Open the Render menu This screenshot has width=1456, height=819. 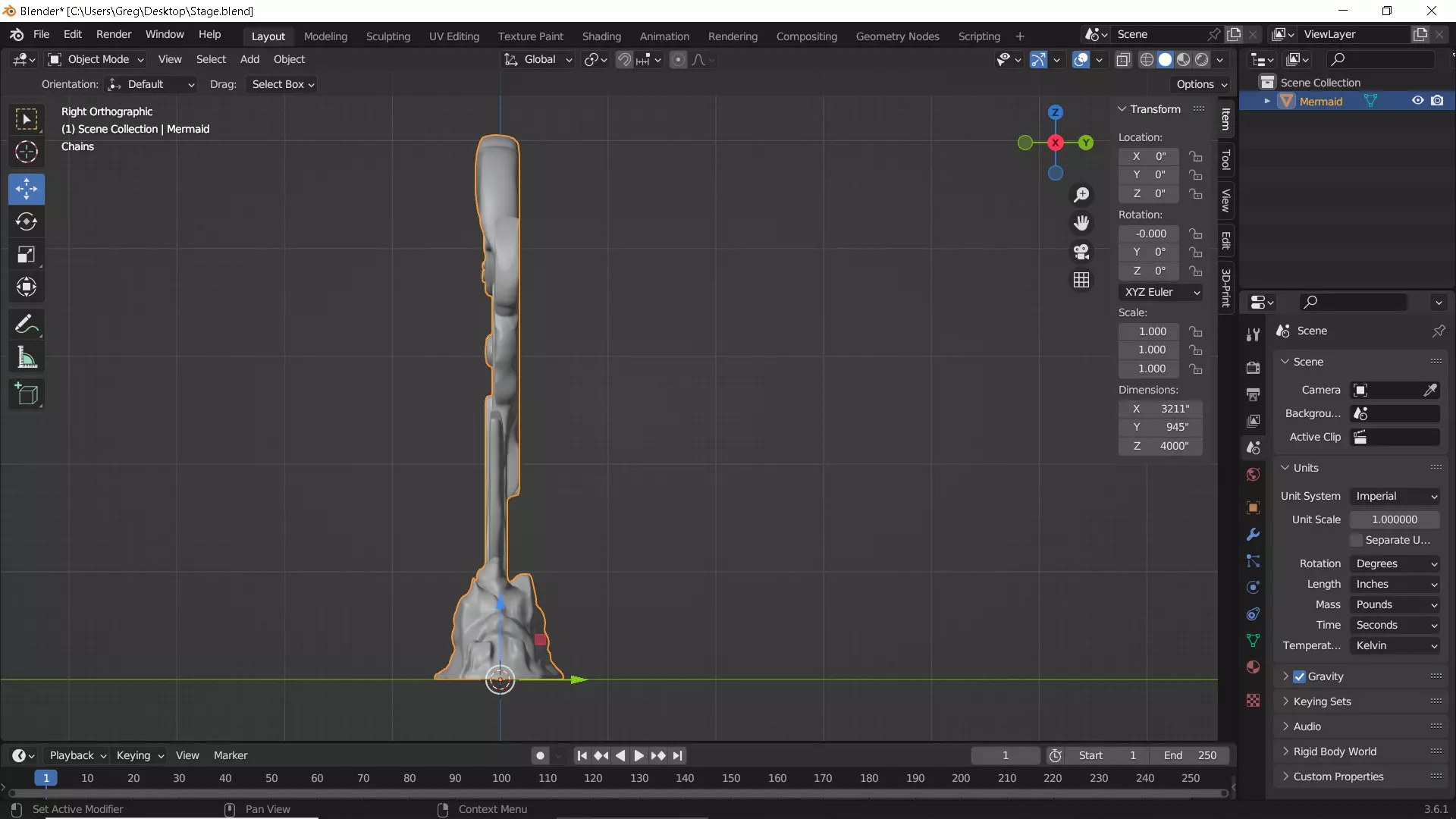click(114, 34)
